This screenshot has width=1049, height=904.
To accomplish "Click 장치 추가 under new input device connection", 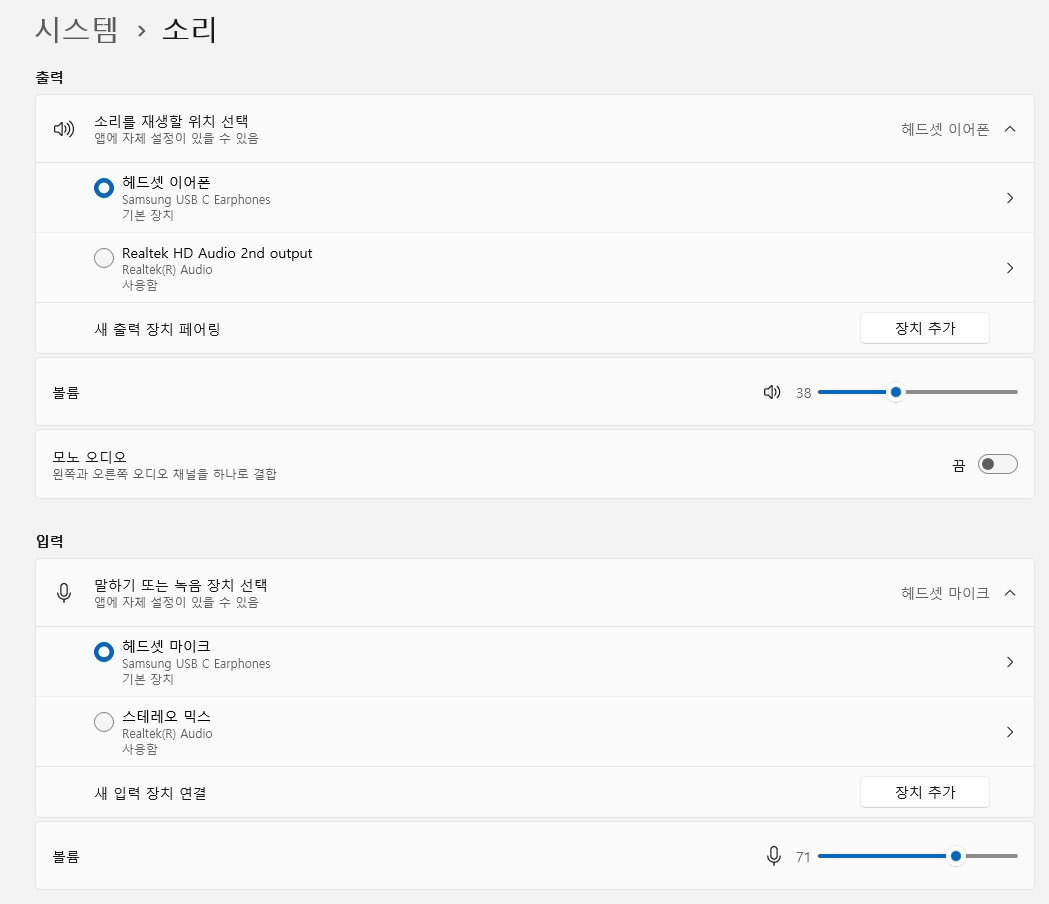I will click(924, 791).
